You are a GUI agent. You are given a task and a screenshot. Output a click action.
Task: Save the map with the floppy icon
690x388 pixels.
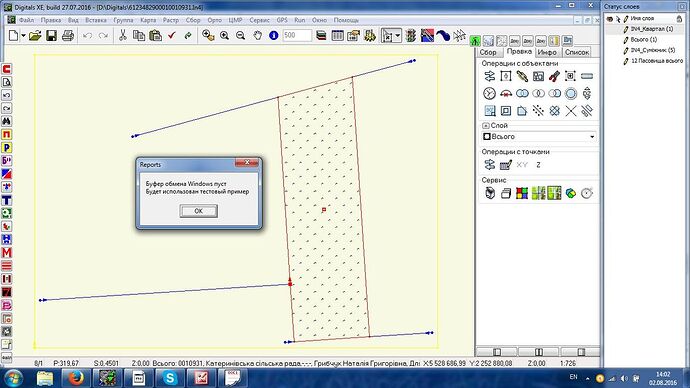51,36
